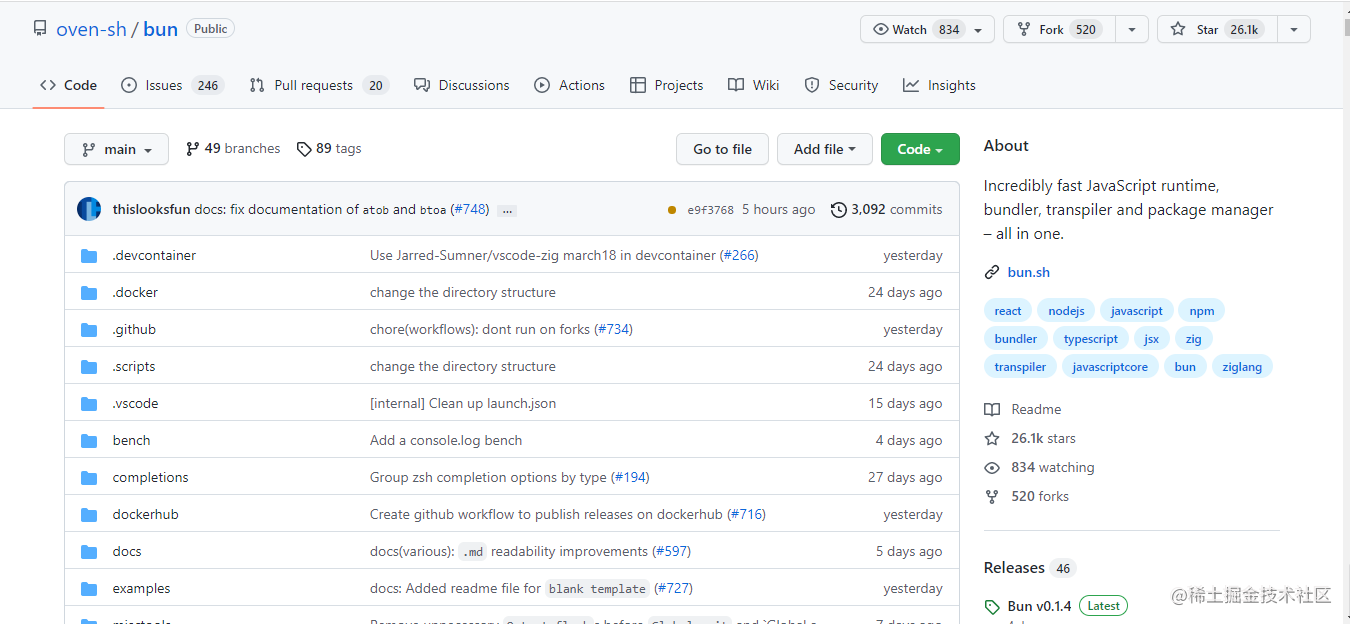The image size is (1350, 624).
Task: Click the javascriptcore topic tag
Action: [1110, 367]
